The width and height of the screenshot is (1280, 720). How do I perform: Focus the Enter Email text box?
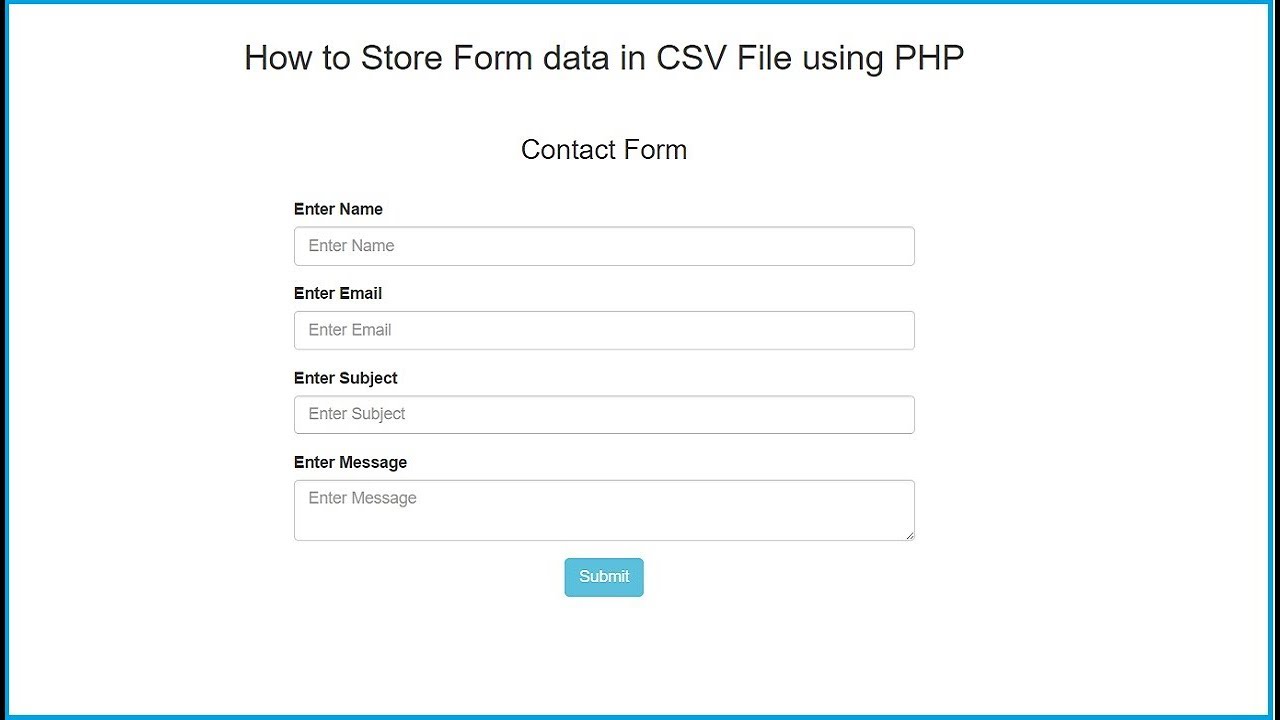coord(604,330)
